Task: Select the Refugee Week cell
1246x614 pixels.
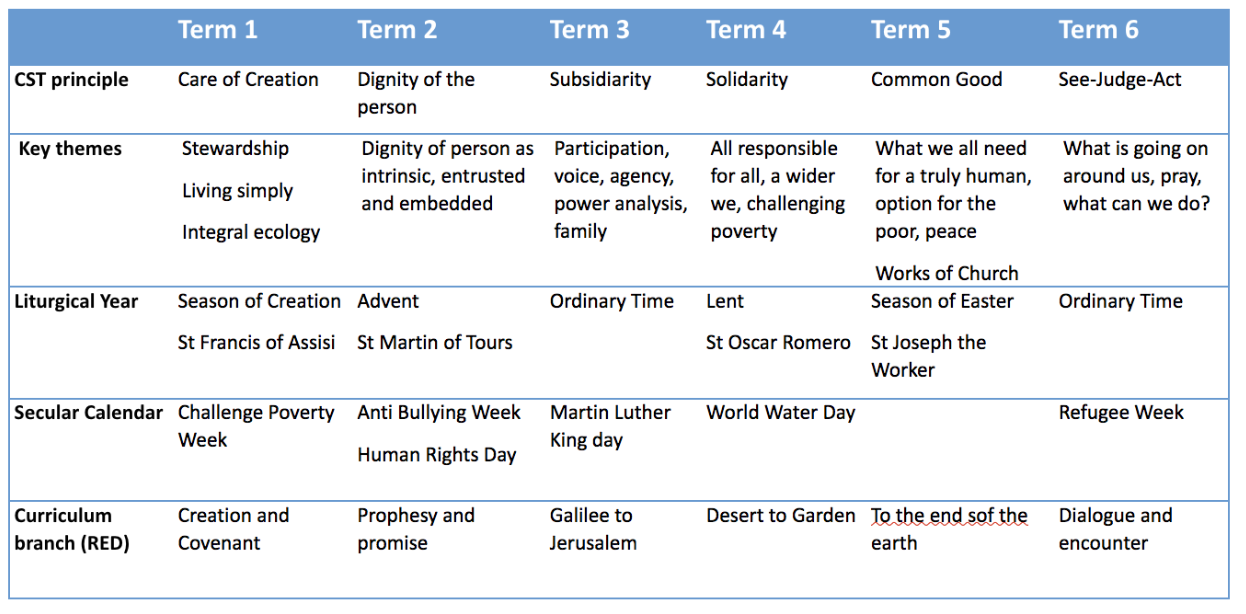Action: coord(1121,413)
